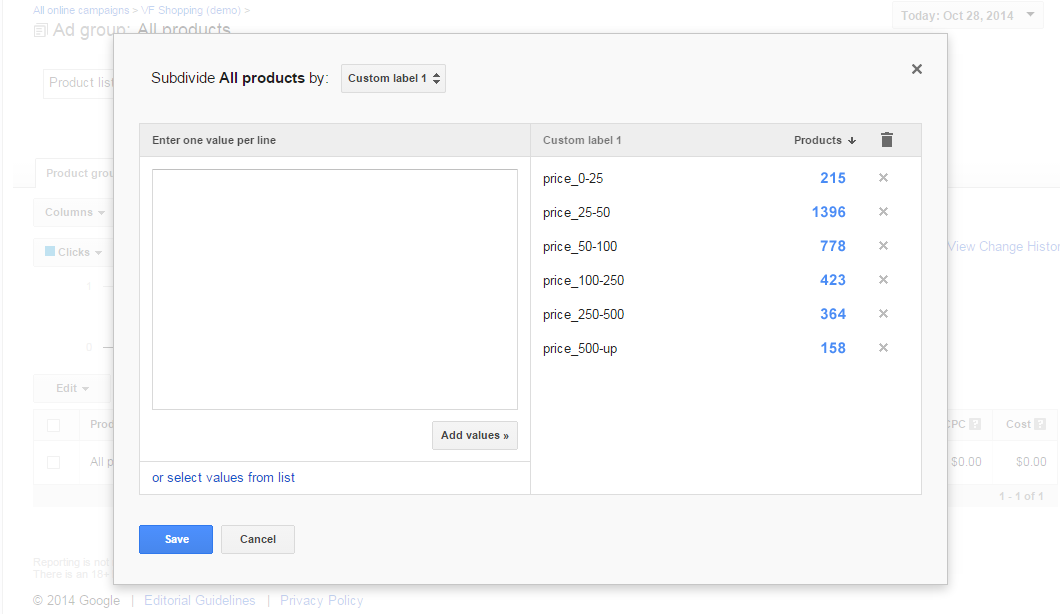The image size is (1060, 614).
Task: Open Privacy Policy footer link
Action: coord(321,600)
